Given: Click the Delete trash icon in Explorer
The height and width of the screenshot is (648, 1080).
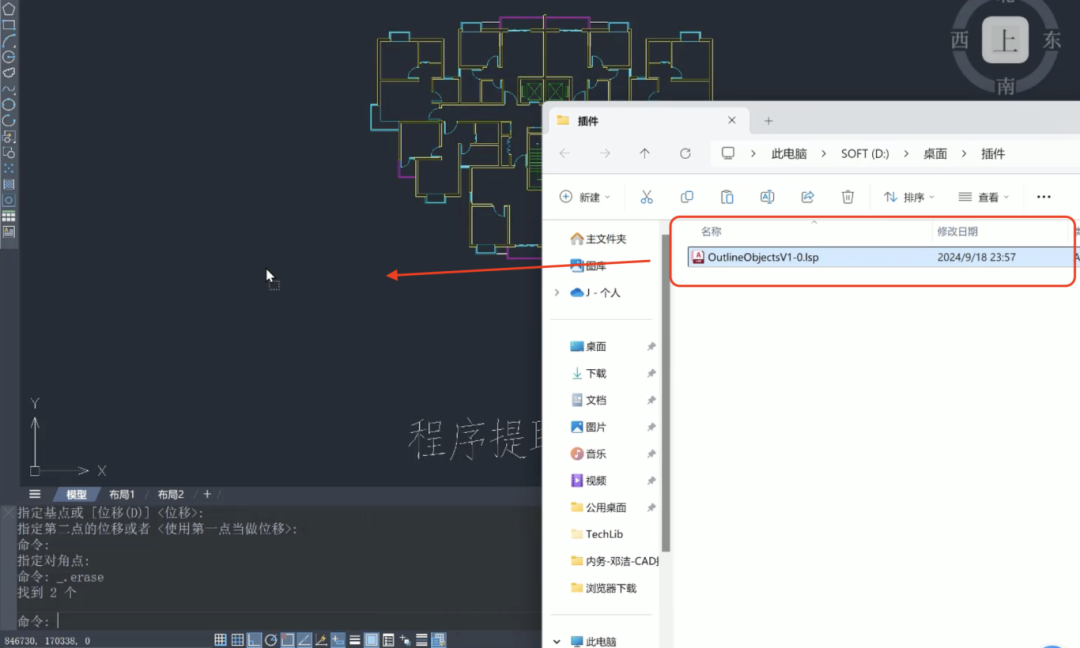Looking at the screenshot, I should click(x=848, y=197).
